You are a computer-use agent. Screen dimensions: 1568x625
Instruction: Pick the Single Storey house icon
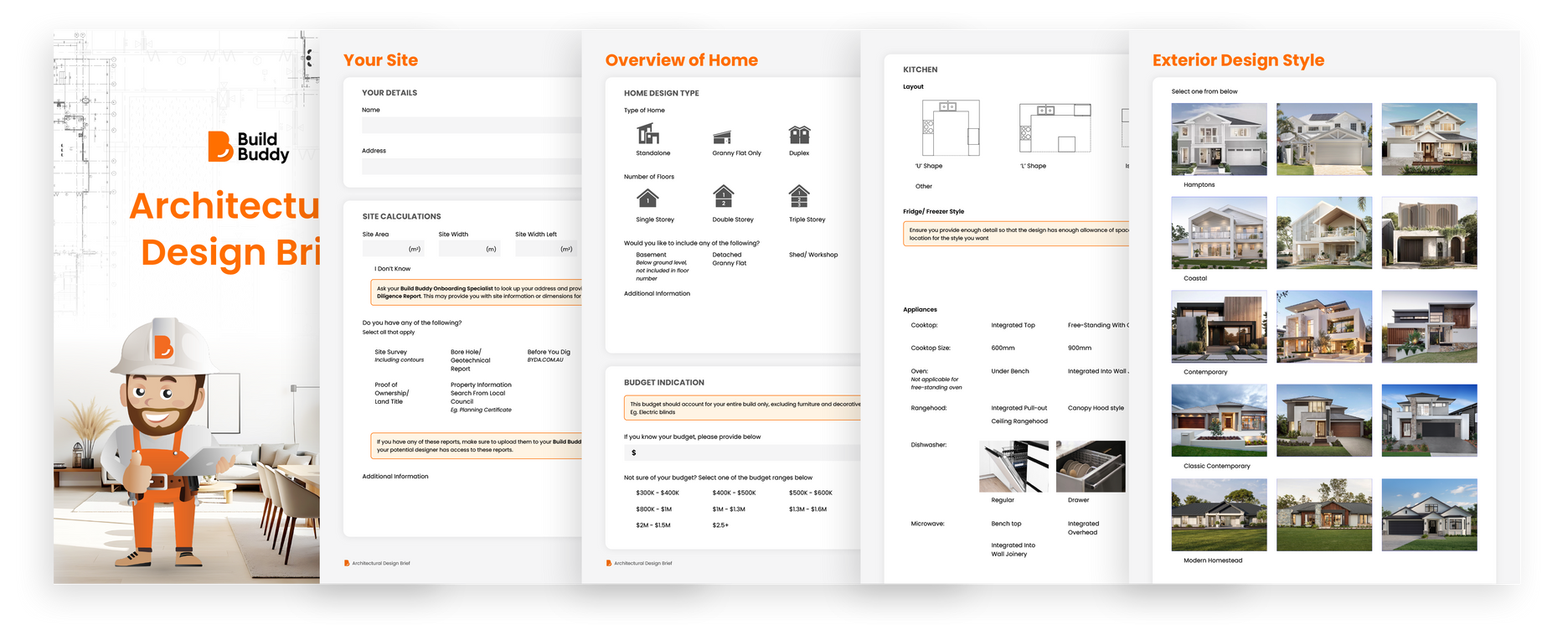pos(647,198)
